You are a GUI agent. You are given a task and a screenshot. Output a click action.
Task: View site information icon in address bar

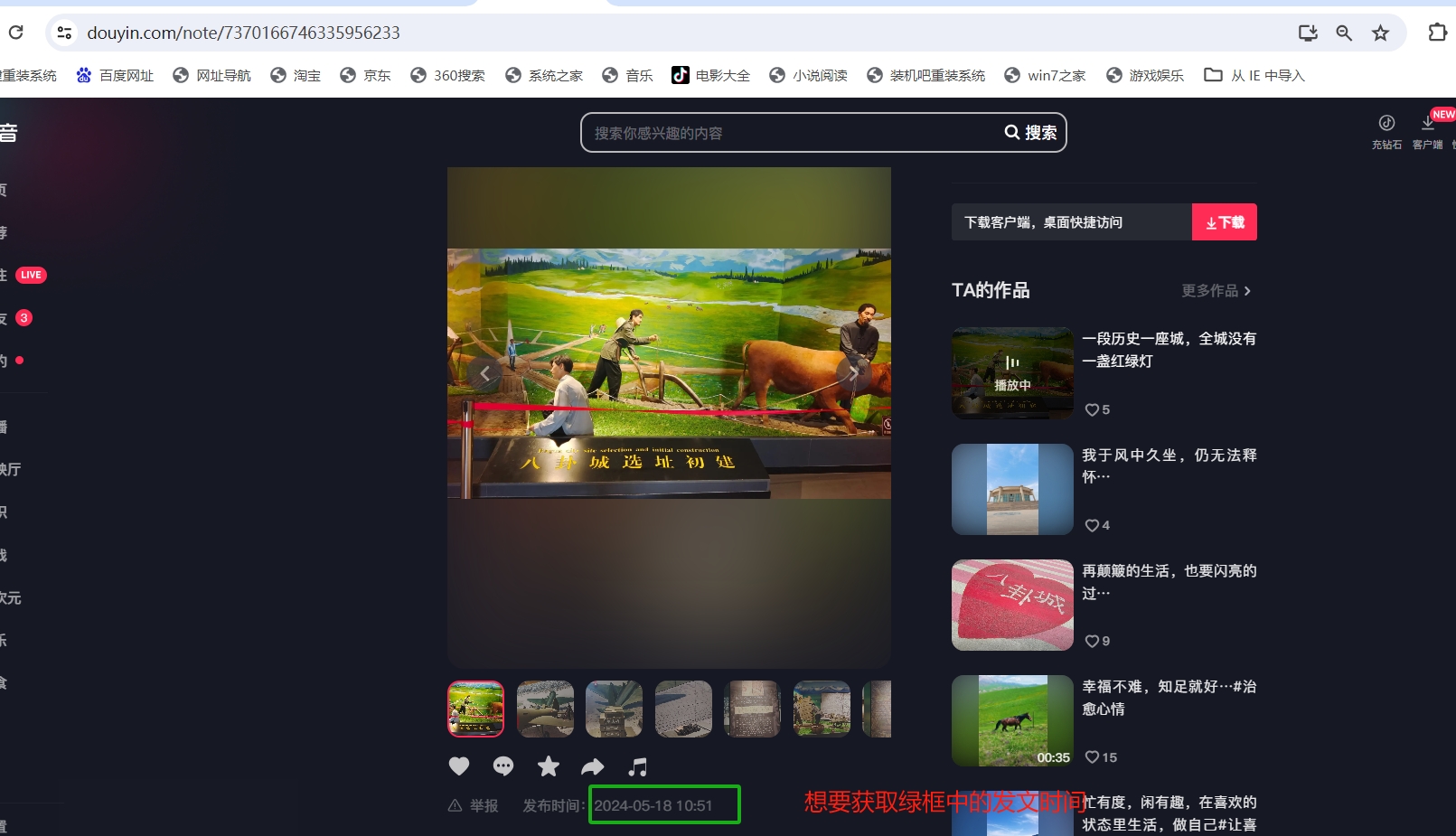tap(64, 33)
